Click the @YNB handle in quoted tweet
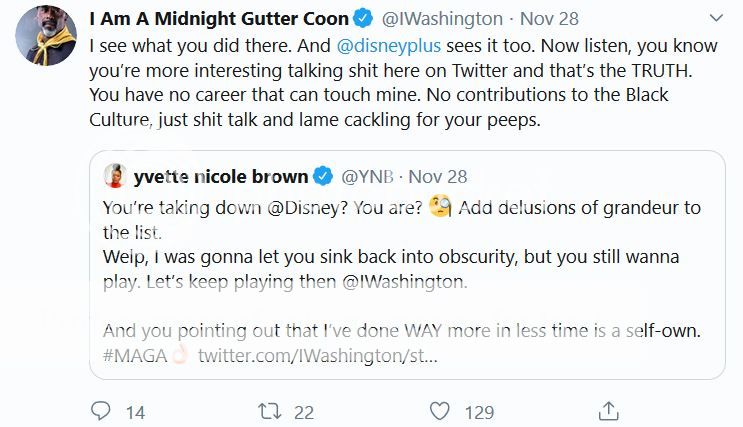 coord(366,177)
